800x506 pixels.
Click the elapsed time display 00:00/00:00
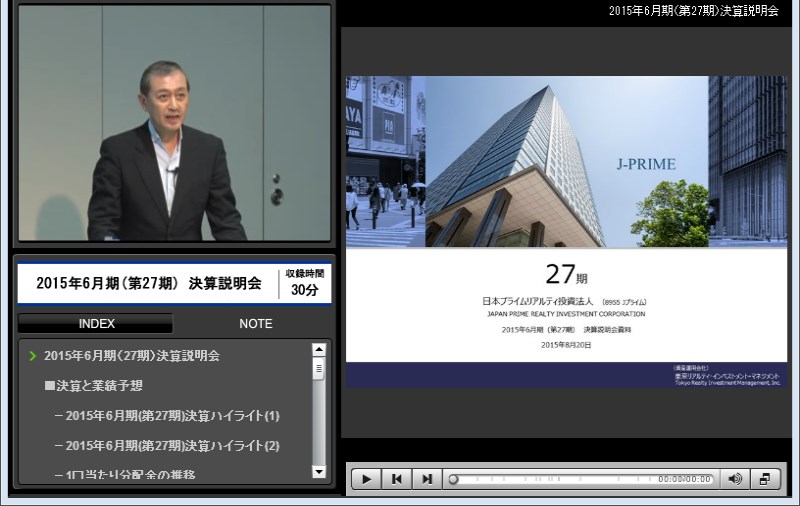point(684,479)
